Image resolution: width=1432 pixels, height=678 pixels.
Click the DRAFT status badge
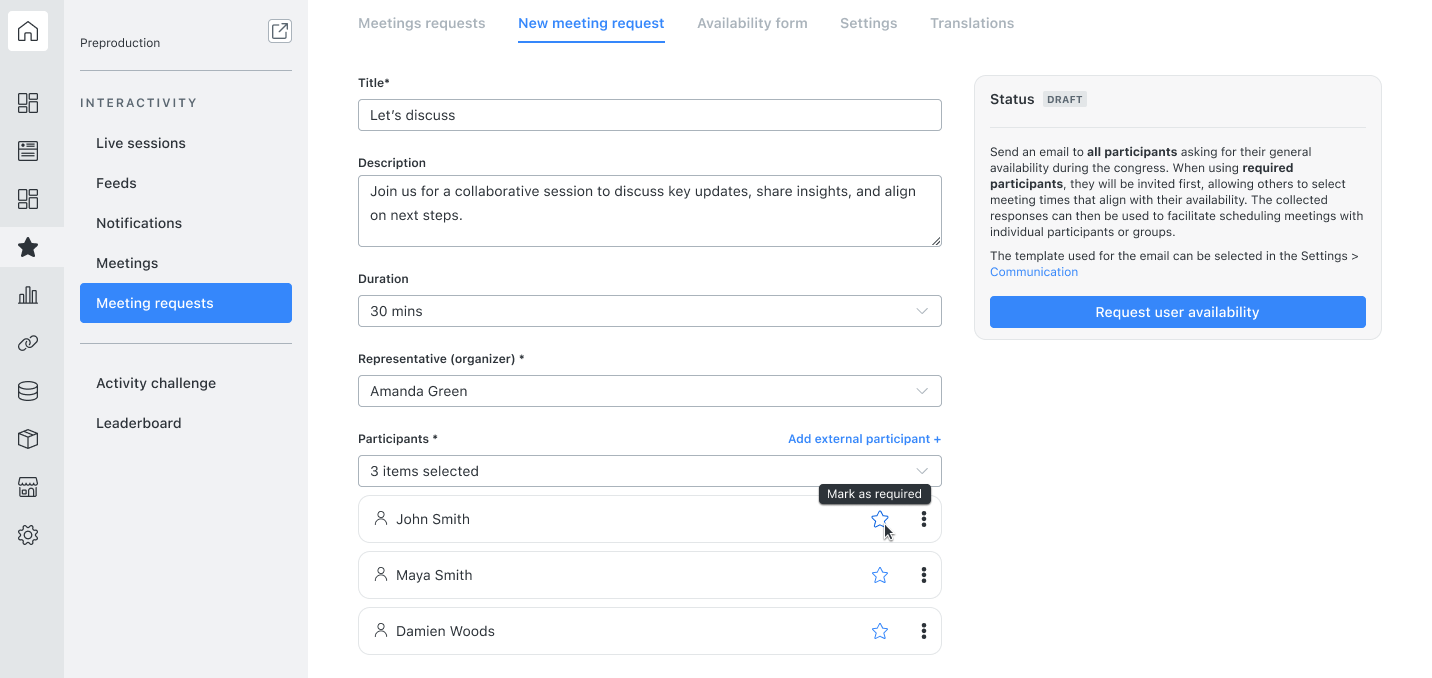click(x=1065, y=100)
